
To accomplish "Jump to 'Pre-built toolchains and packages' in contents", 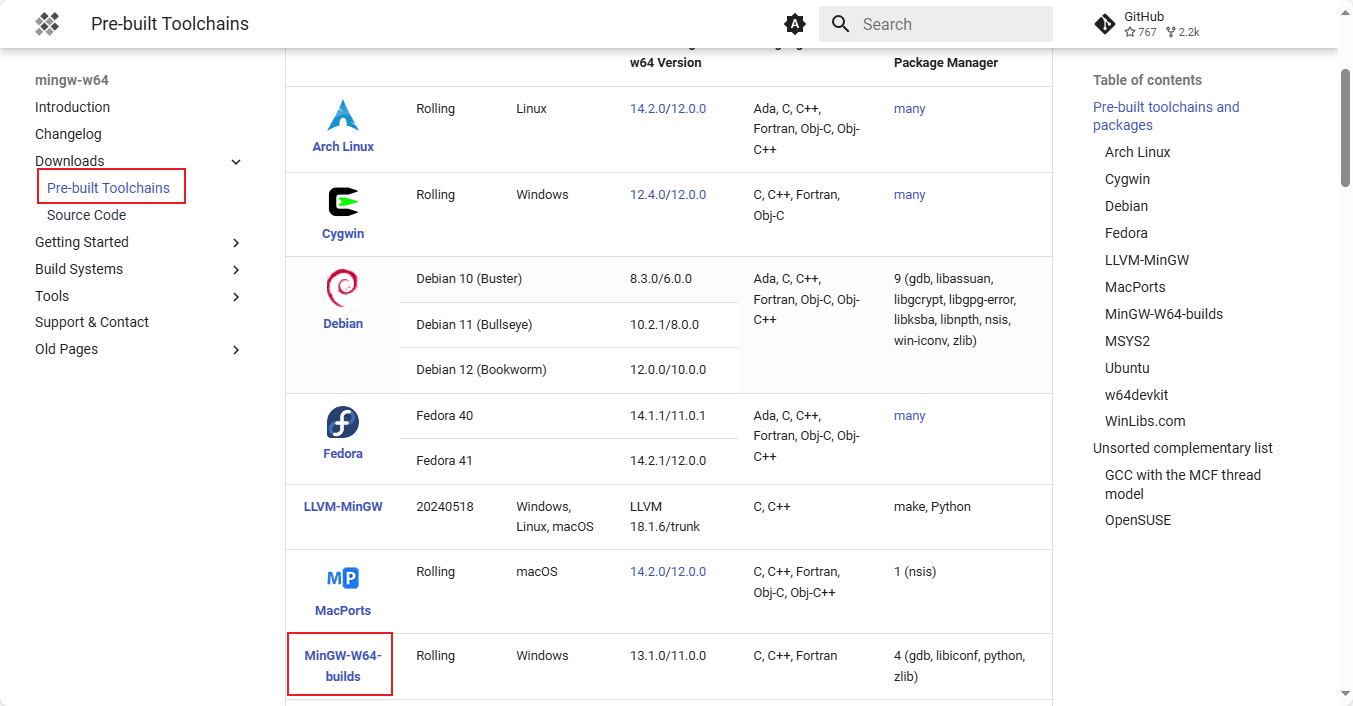I will (x=1166, y=116).
